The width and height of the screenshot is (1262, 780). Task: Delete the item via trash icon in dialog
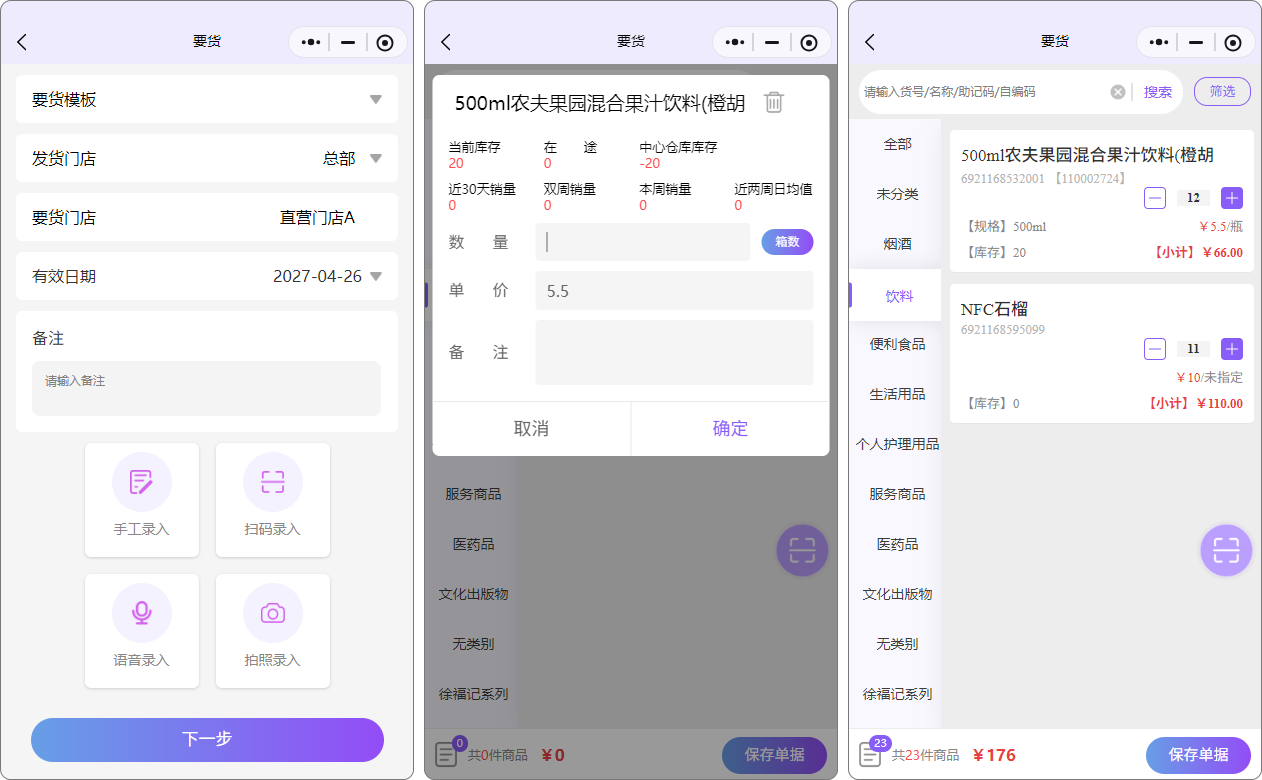click(x=774, y=102)
